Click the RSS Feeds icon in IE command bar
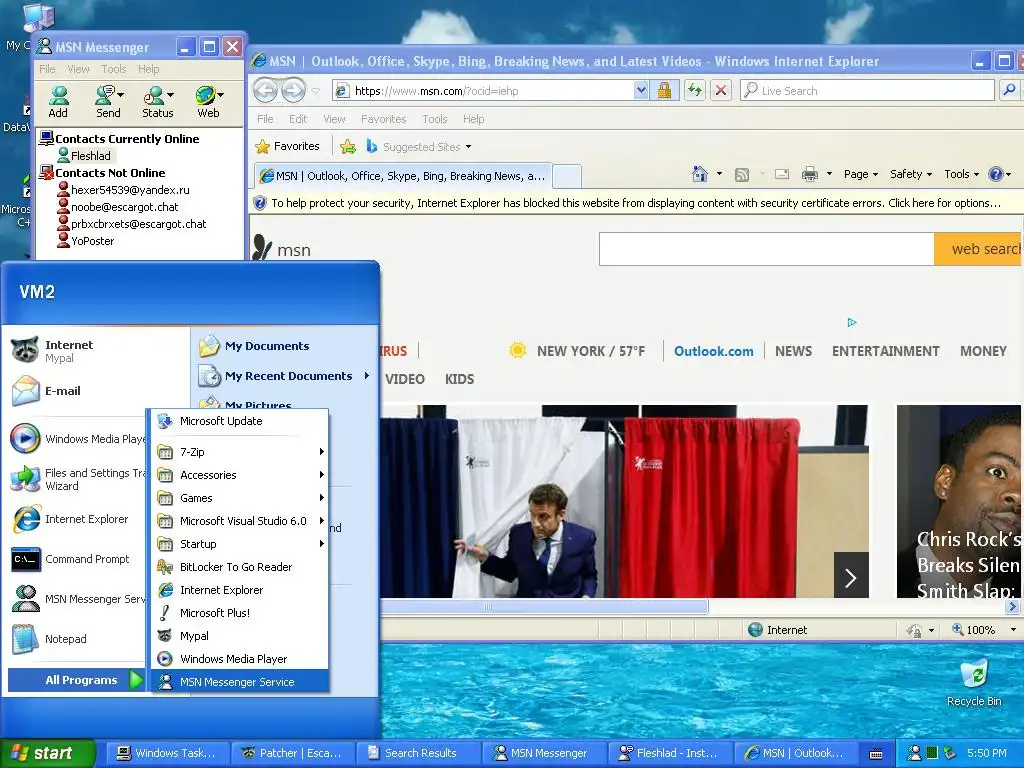Viewport: 1024px width, 768px height. click(x=742, y=174)
